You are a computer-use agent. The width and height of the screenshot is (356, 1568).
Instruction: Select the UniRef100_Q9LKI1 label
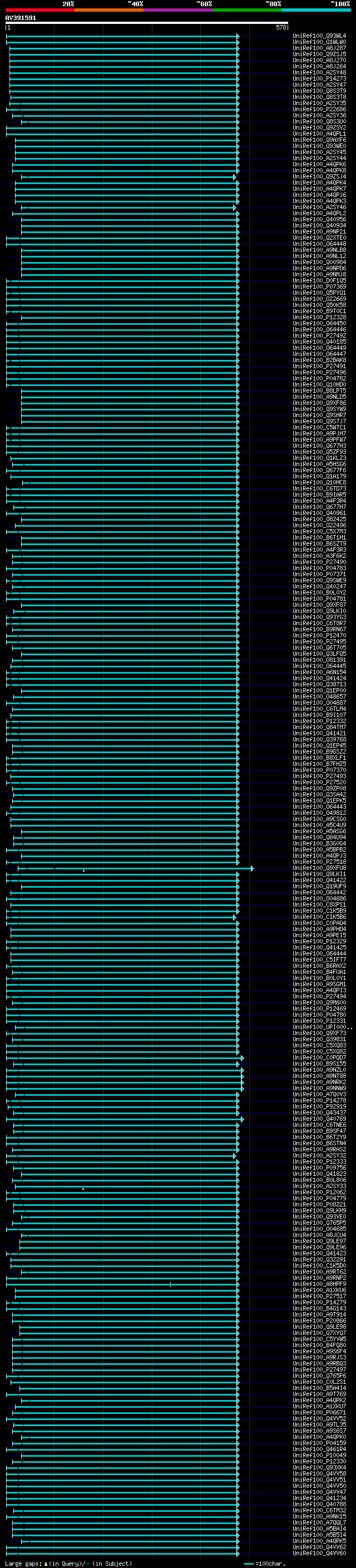click(x=319, y=875)
